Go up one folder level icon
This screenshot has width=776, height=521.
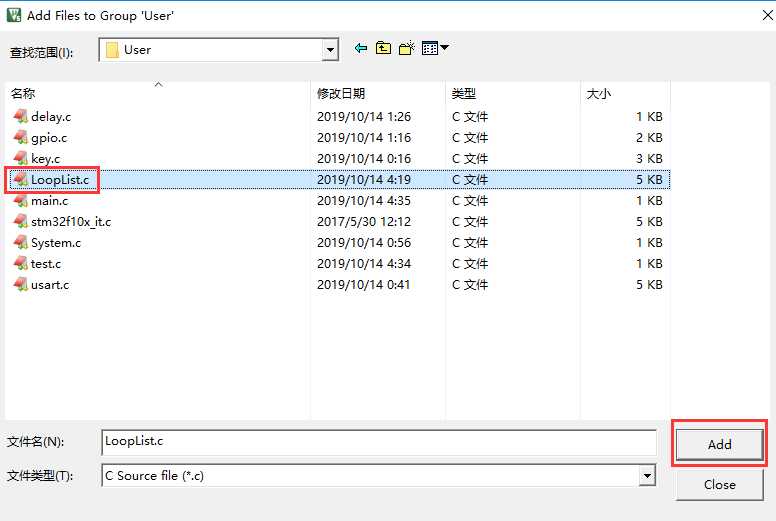click(x=383, y=48)
